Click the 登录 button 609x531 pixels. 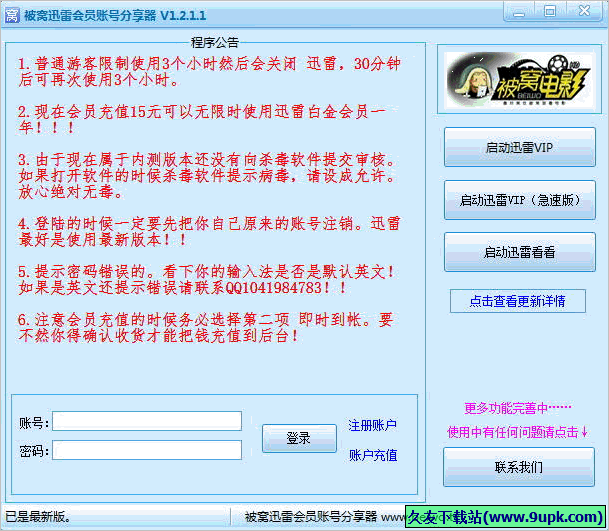point(299,438)
